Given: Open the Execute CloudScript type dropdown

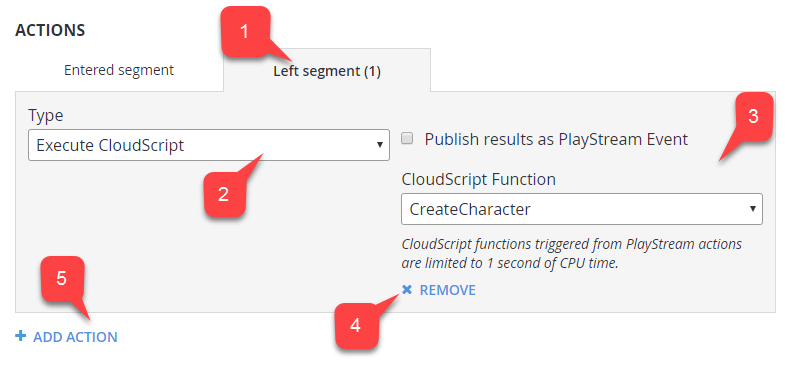Looking at the screenshot, I should (x=209, y=145).
